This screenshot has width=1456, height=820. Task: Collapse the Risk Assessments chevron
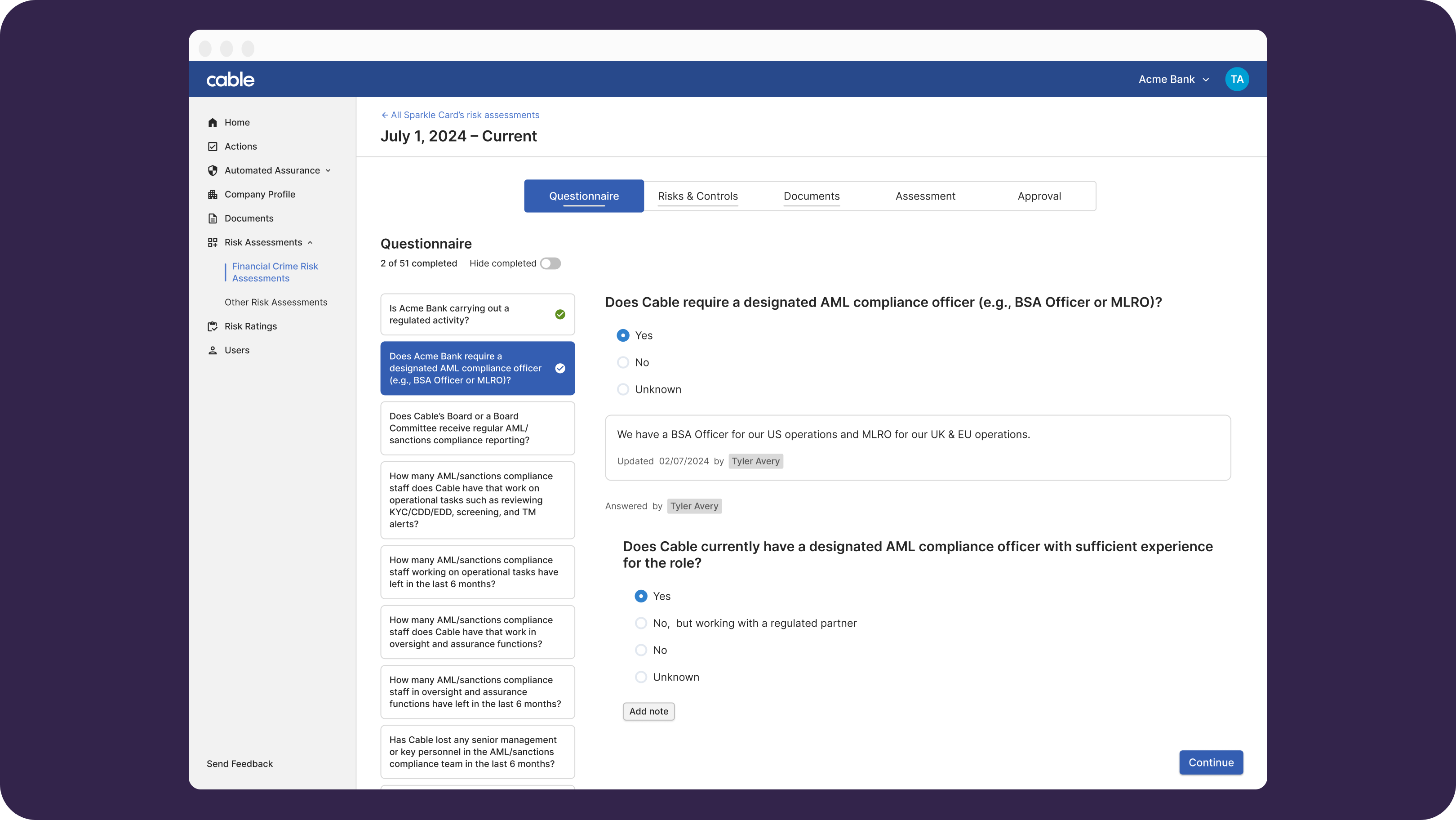[311, 243]
